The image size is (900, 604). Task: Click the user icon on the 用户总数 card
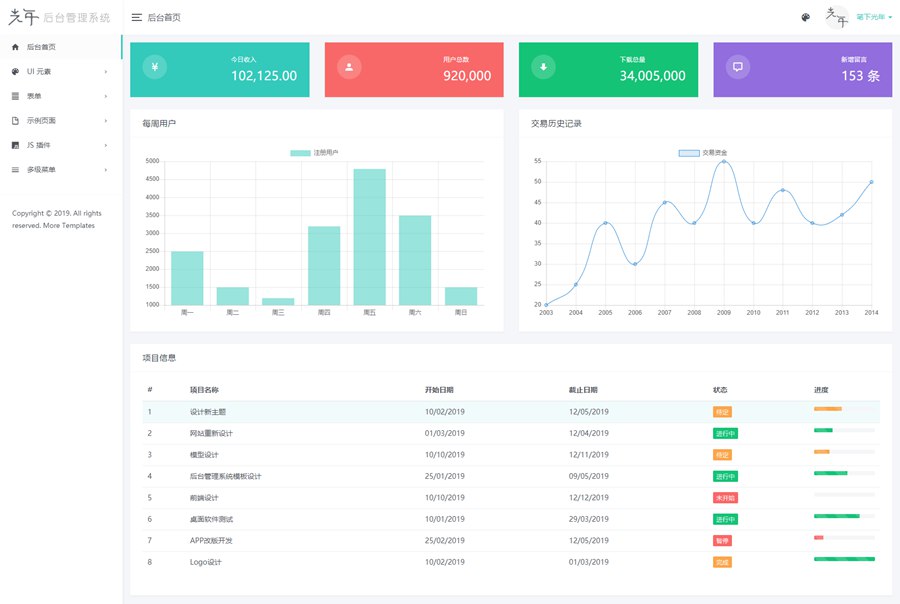pyautogui.click(x=349, y=67)
